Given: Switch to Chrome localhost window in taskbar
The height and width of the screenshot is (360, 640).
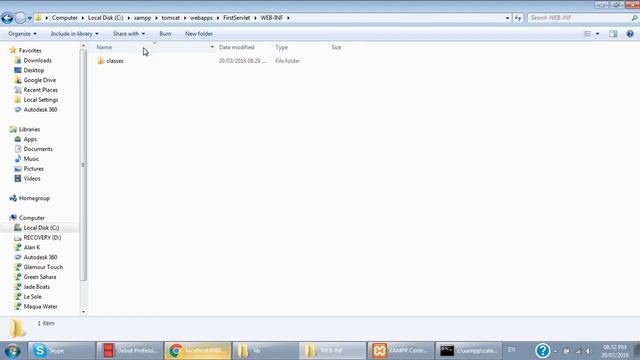Looking at the screenshot, I should tap(198, 351).
